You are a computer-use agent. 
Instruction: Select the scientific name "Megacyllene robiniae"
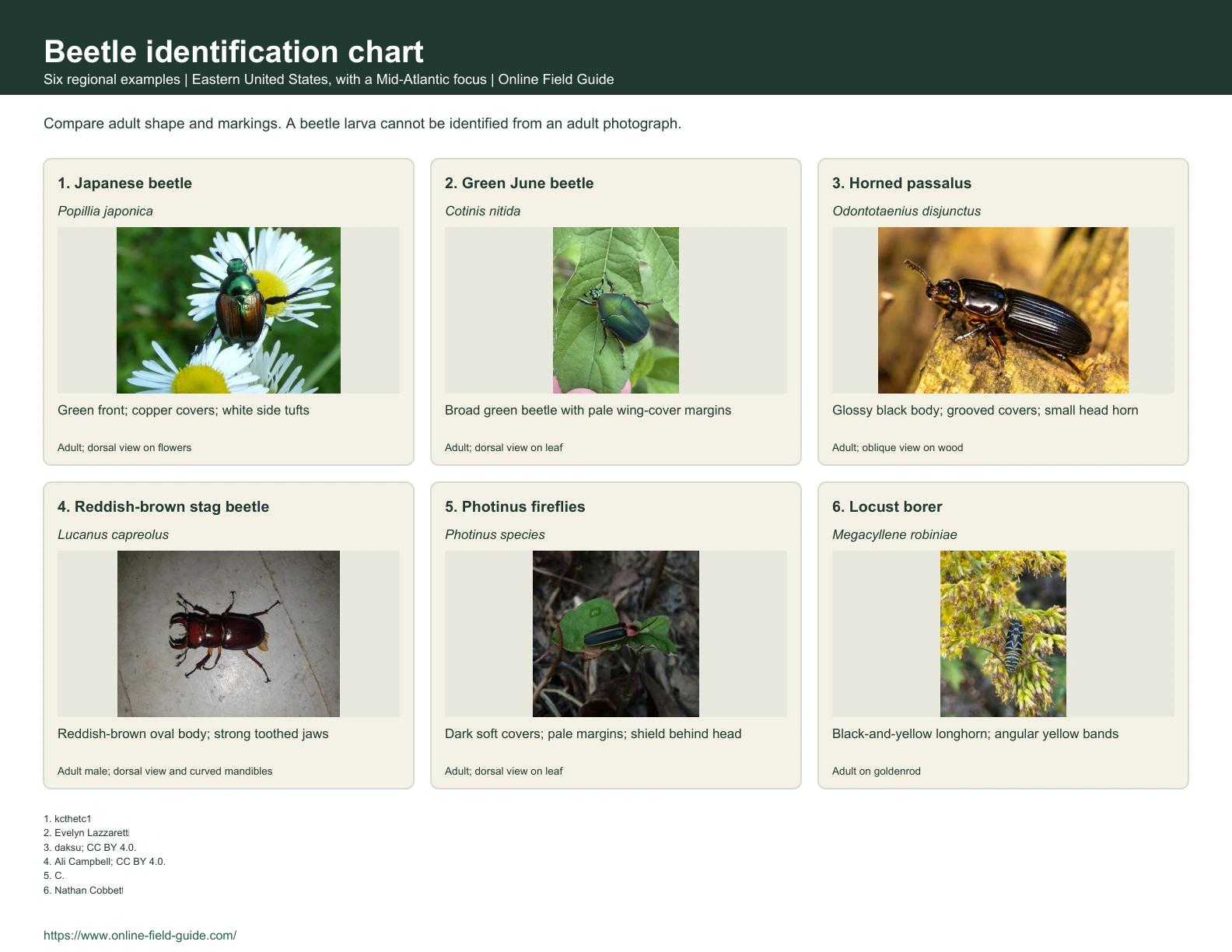coord(894,534)
